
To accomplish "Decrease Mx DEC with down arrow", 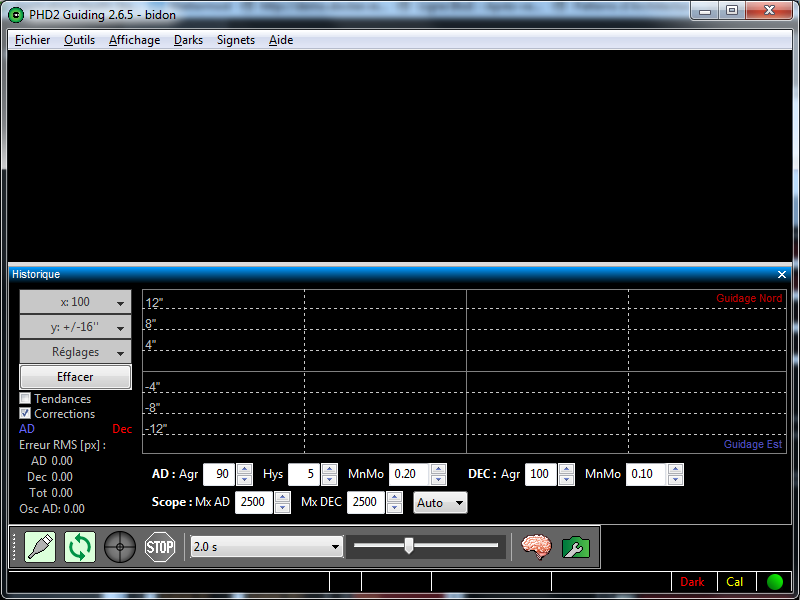I will tap(394, 508).
